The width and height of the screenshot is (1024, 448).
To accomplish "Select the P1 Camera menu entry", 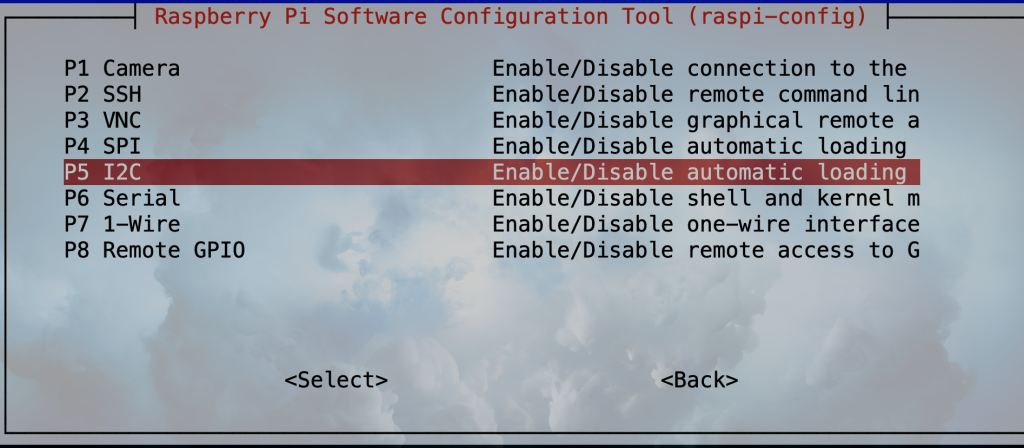I will pos(122,69).
